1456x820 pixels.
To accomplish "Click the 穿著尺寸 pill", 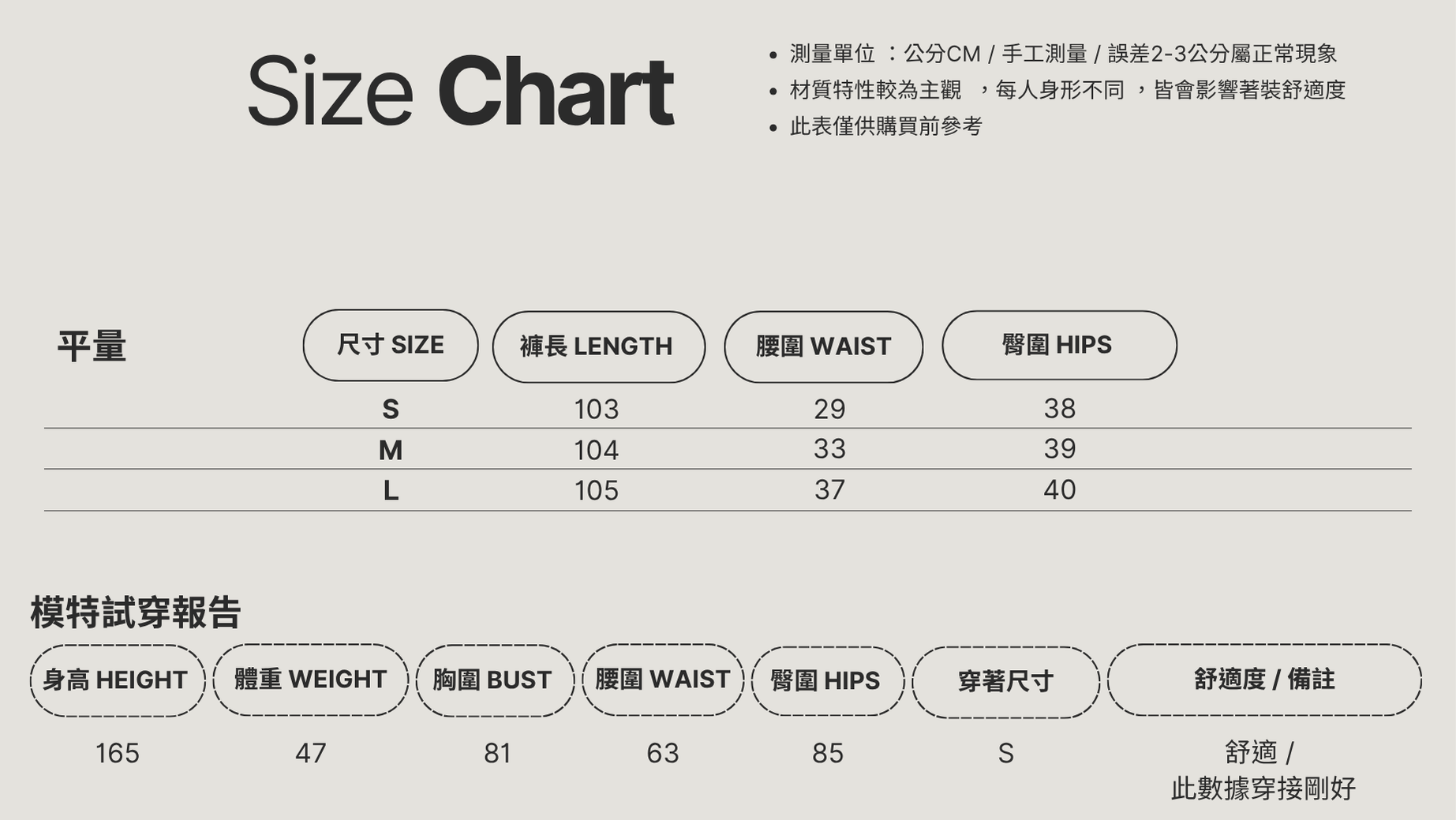I will (1005, 682).
